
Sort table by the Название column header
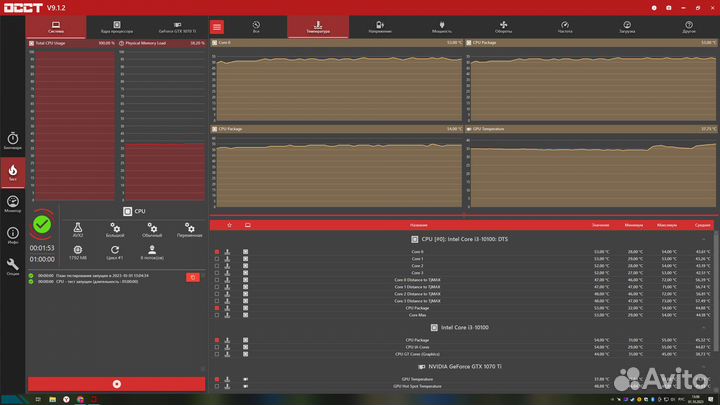418,225
